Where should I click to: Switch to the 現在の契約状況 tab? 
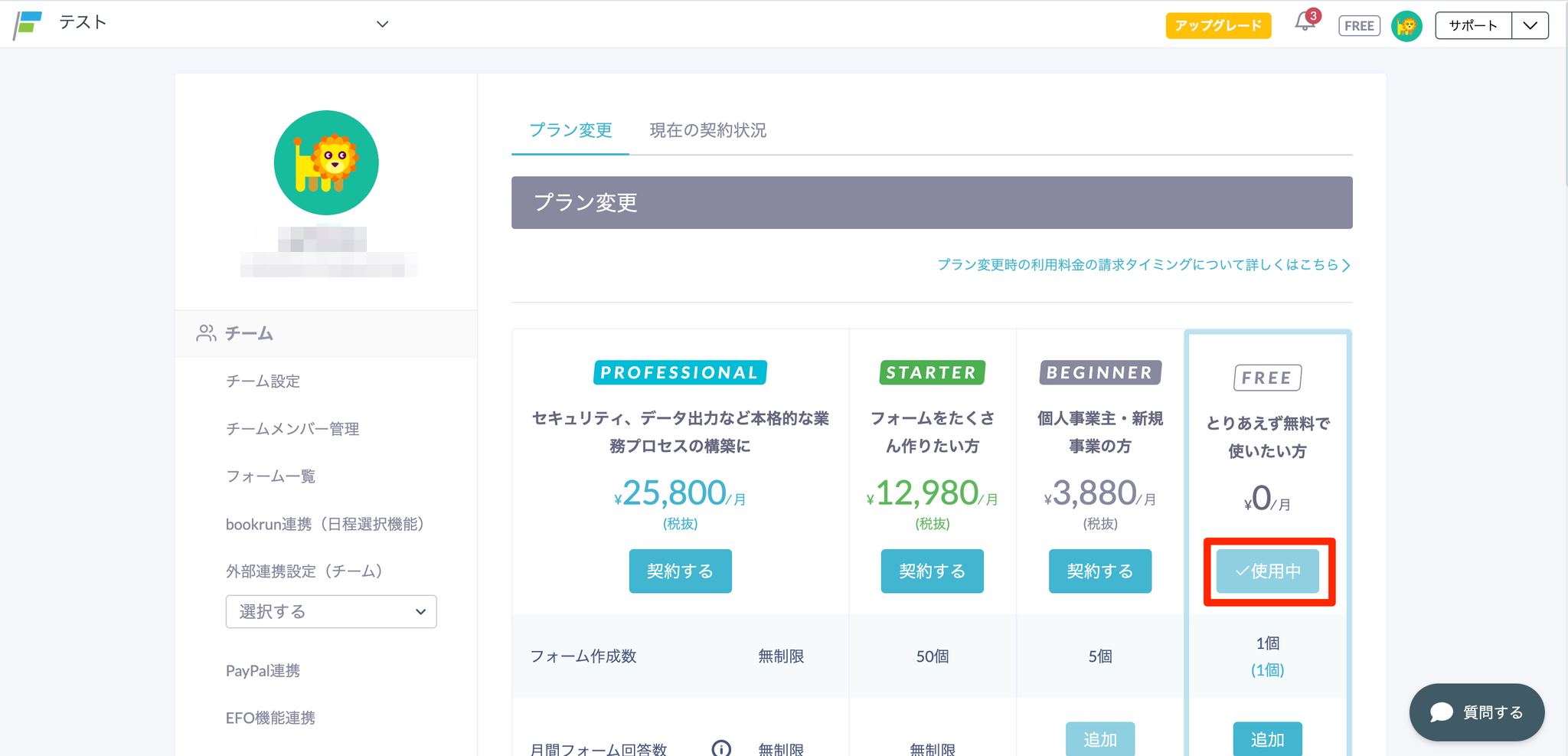pyautogui.click(x=707, y=130)
